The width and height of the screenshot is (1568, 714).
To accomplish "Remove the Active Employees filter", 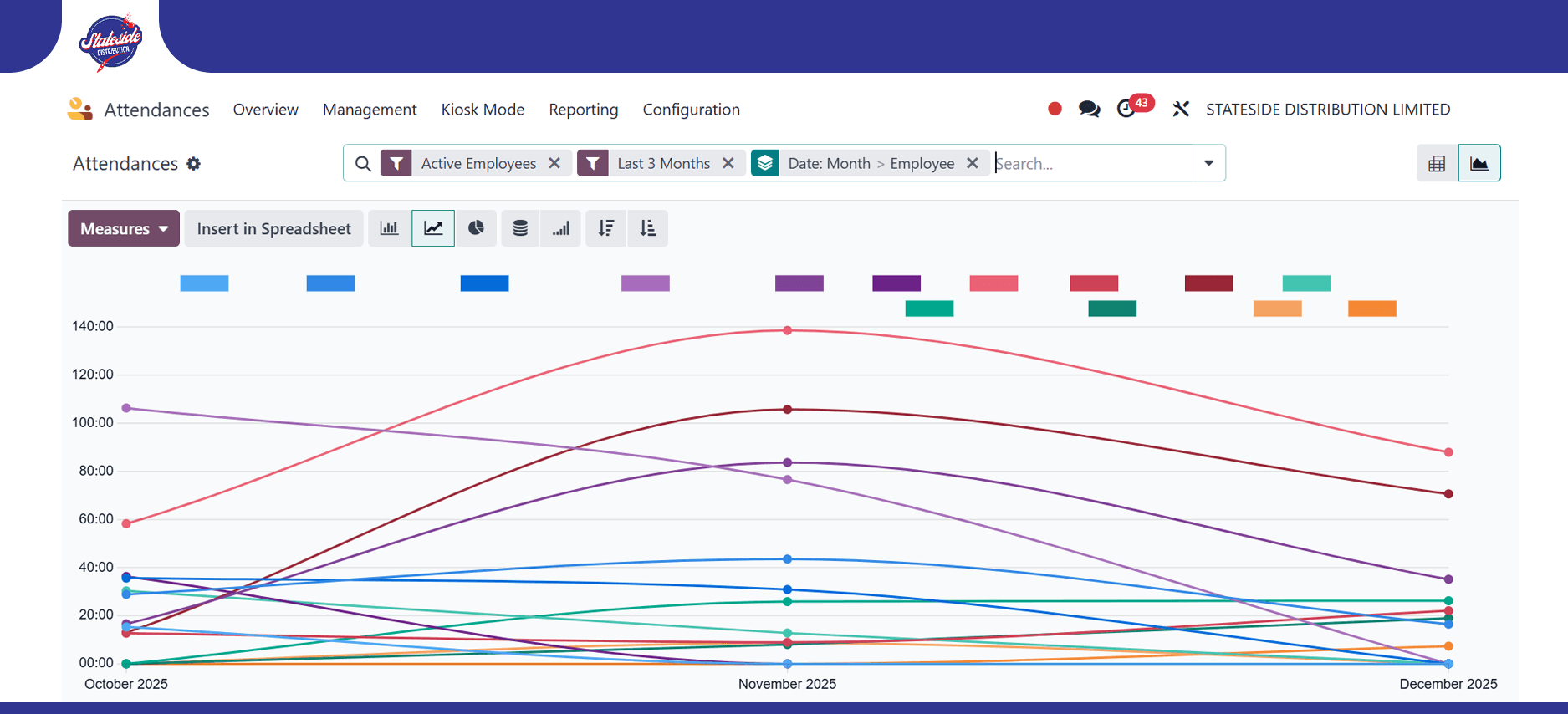I will [x=554, y=163].
